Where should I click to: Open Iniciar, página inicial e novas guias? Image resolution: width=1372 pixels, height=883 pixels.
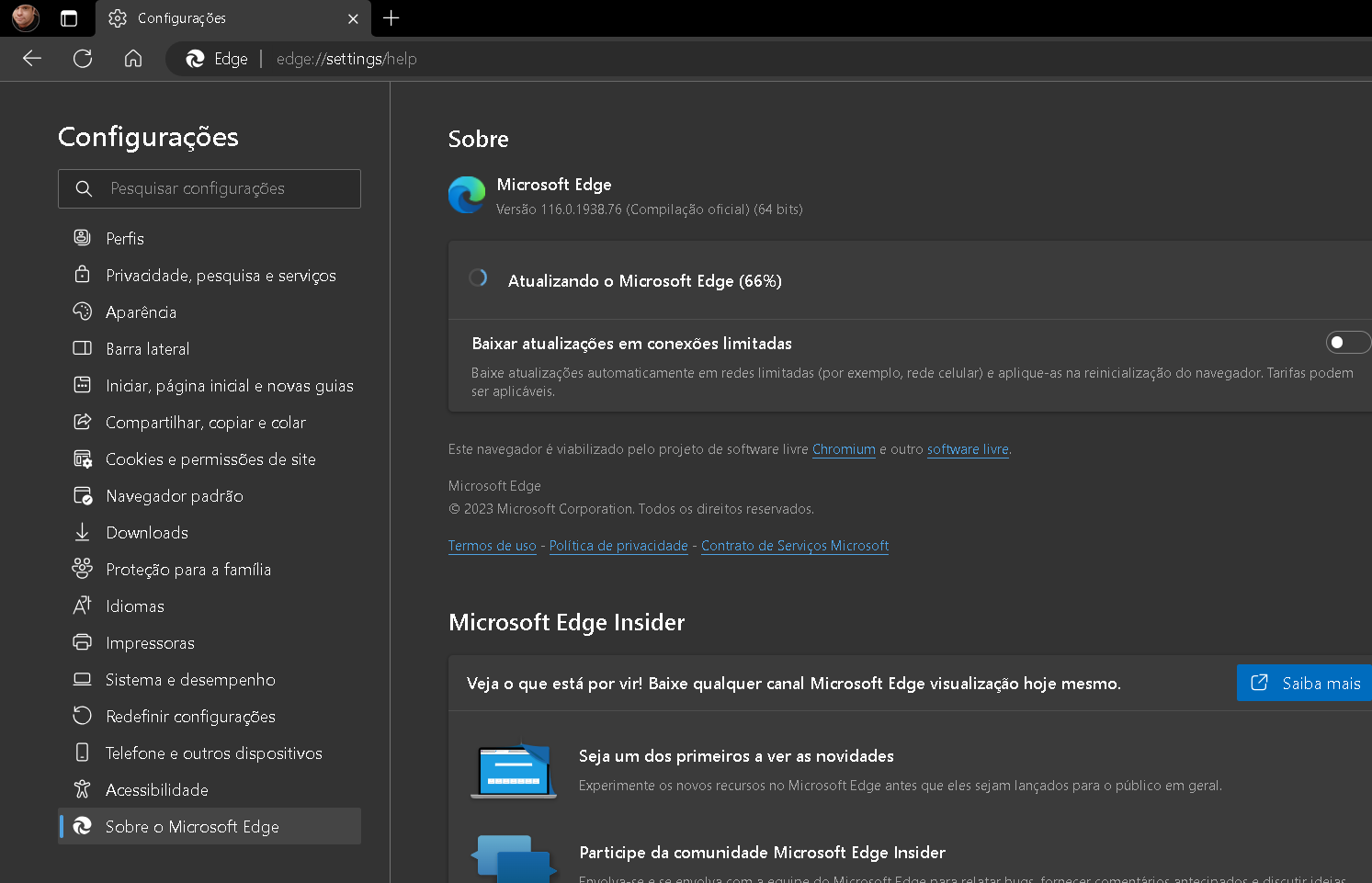[x=210, y=385]
